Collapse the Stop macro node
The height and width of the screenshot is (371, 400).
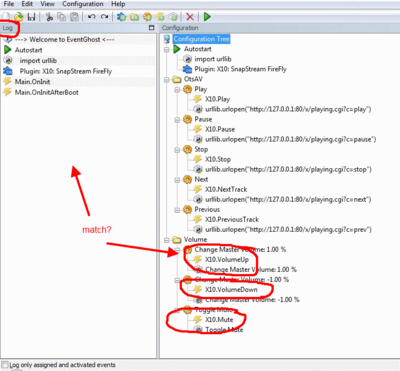coord(177,150)
